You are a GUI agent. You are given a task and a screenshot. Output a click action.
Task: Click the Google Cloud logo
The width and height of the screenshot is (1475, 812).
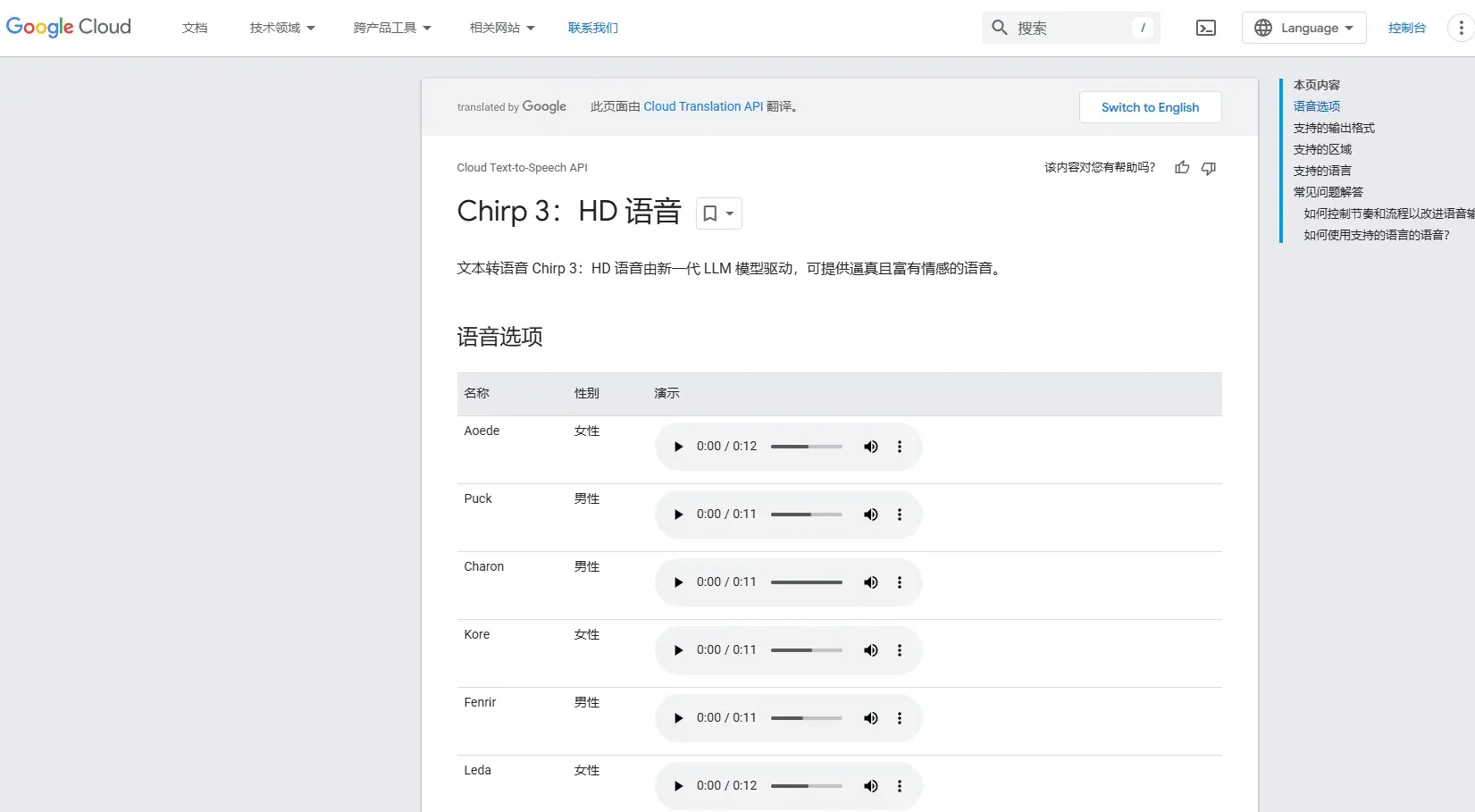69,27
